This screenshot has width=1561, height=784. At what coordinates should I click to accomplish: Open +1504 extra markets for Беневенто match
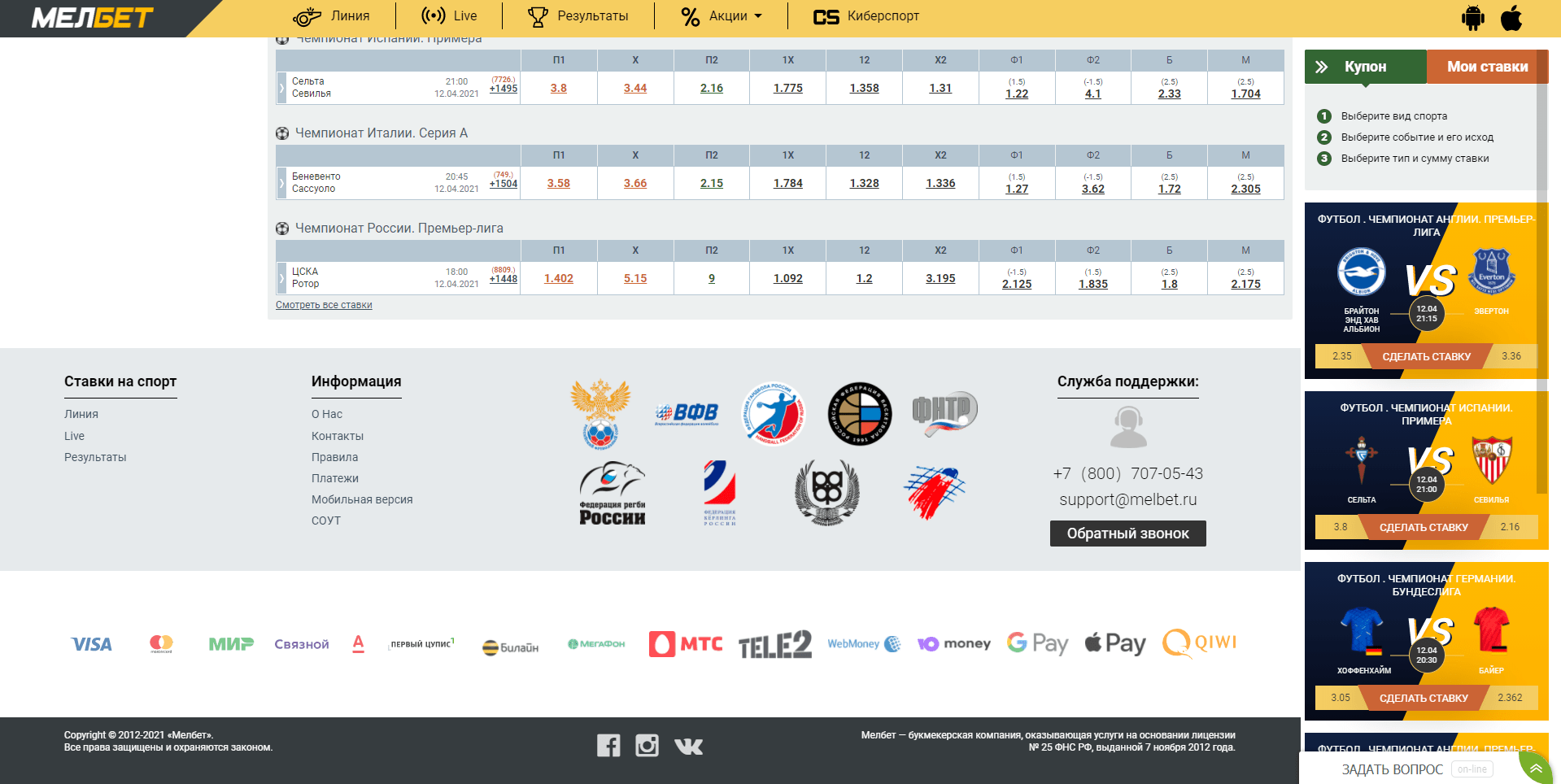(x=504, y=184)
